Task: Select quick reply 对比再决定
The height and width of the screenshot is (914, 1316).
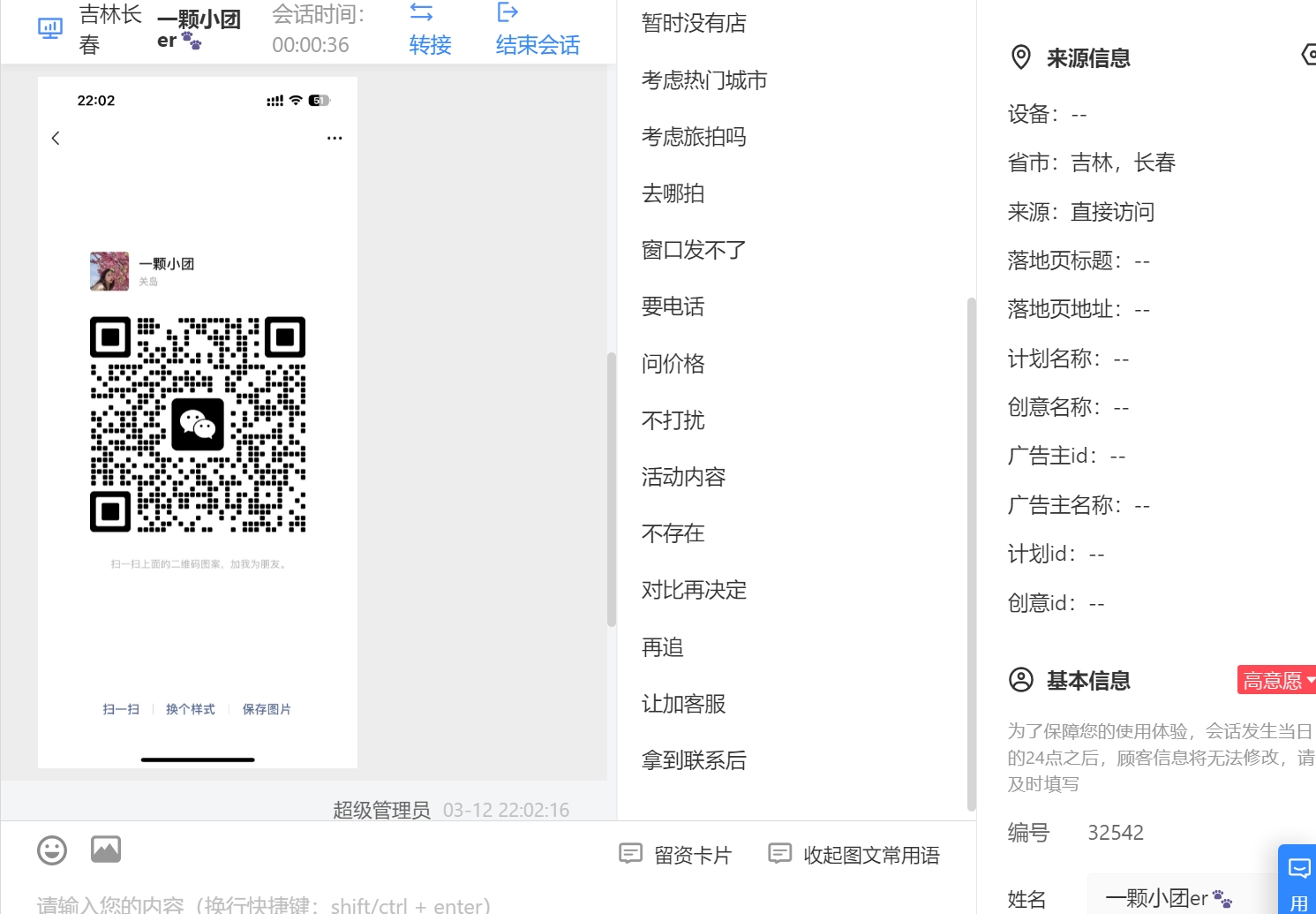Action: click(x=694, y=590)
